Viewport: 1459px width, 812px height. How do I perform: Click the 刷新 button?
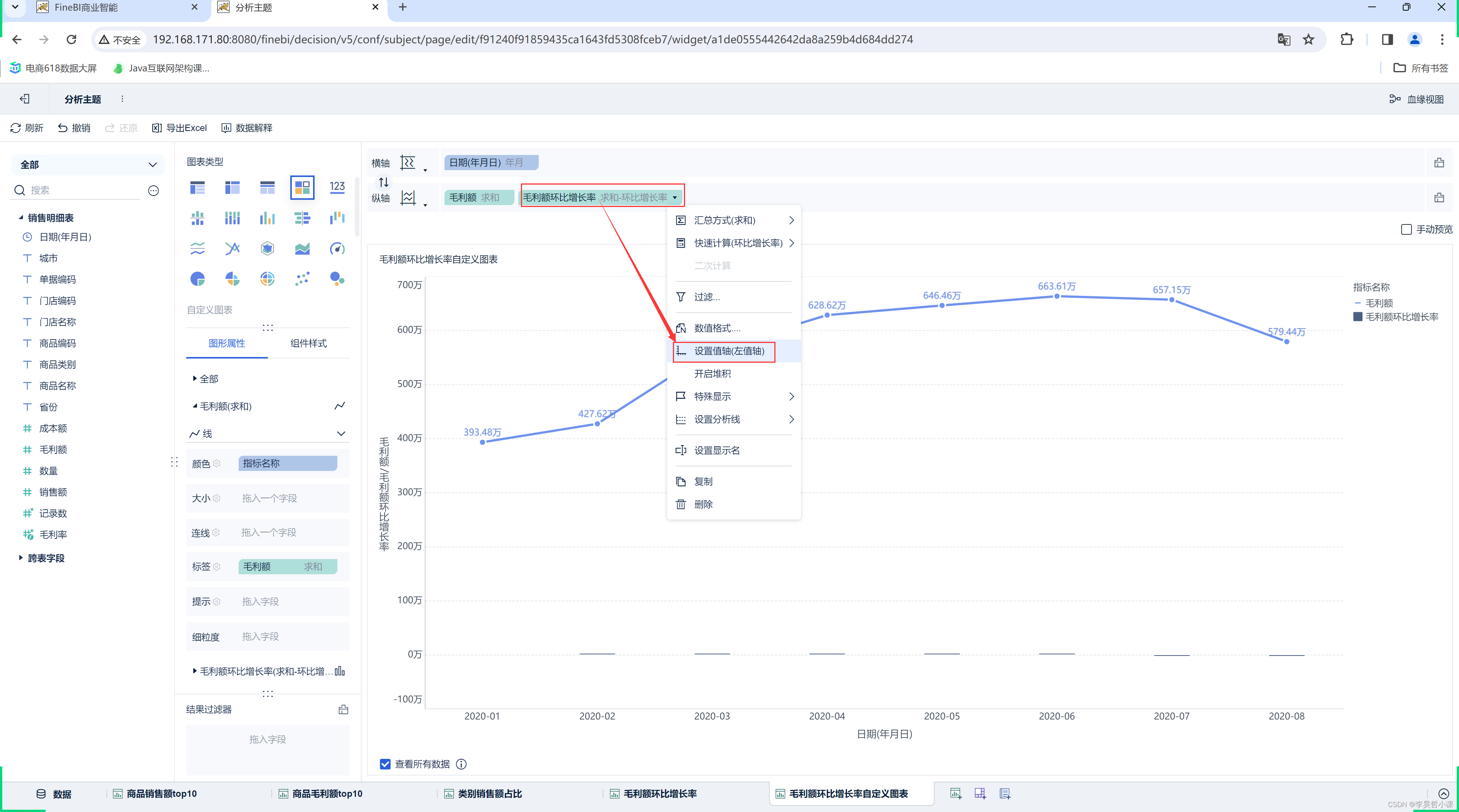coord(27,128)
